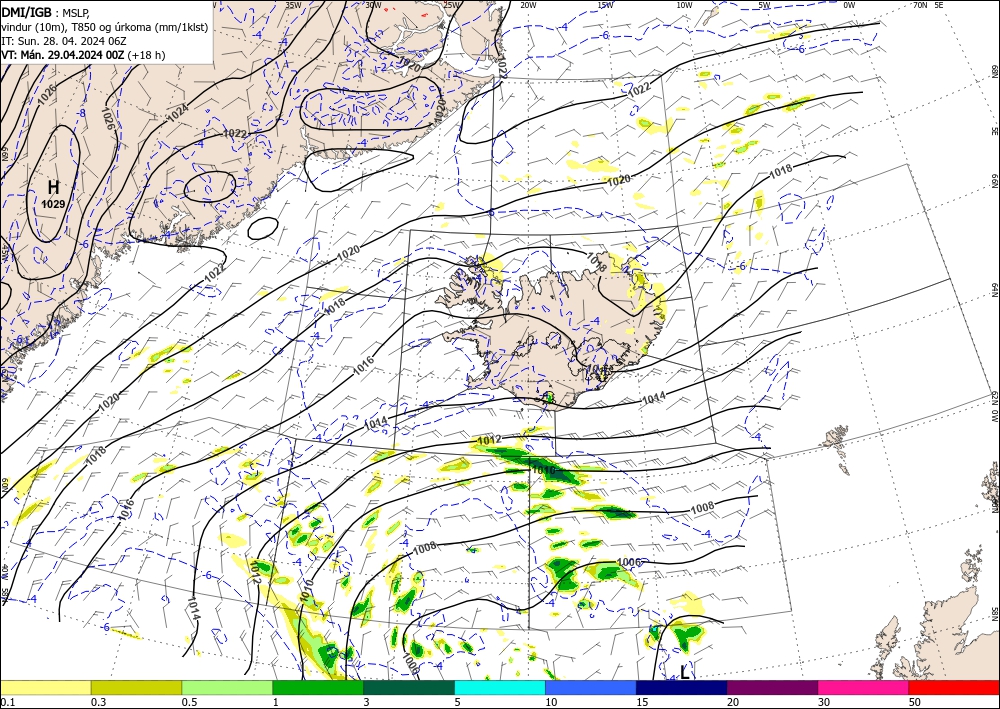Click the 5W longitude label
This screenshot has height=709, width=1000.
(765, 5)
